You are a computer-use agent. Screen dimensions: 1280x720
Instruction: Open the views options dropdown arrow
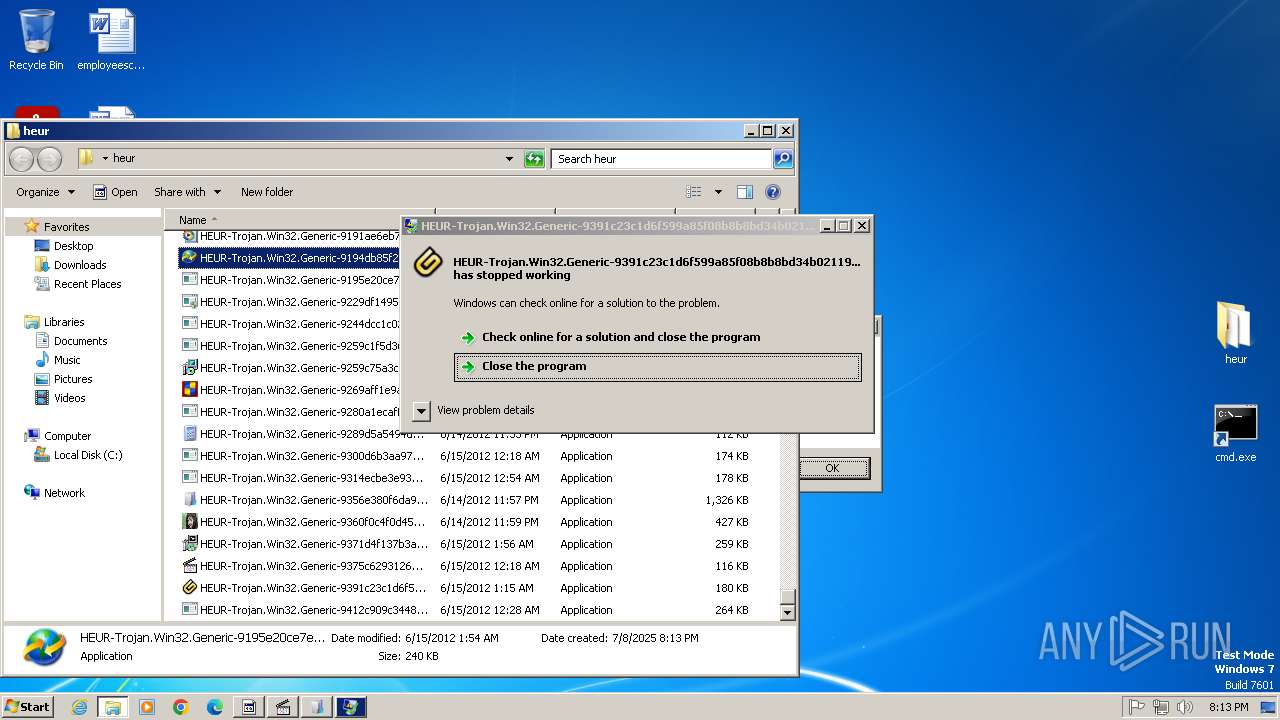pos(718,192)
